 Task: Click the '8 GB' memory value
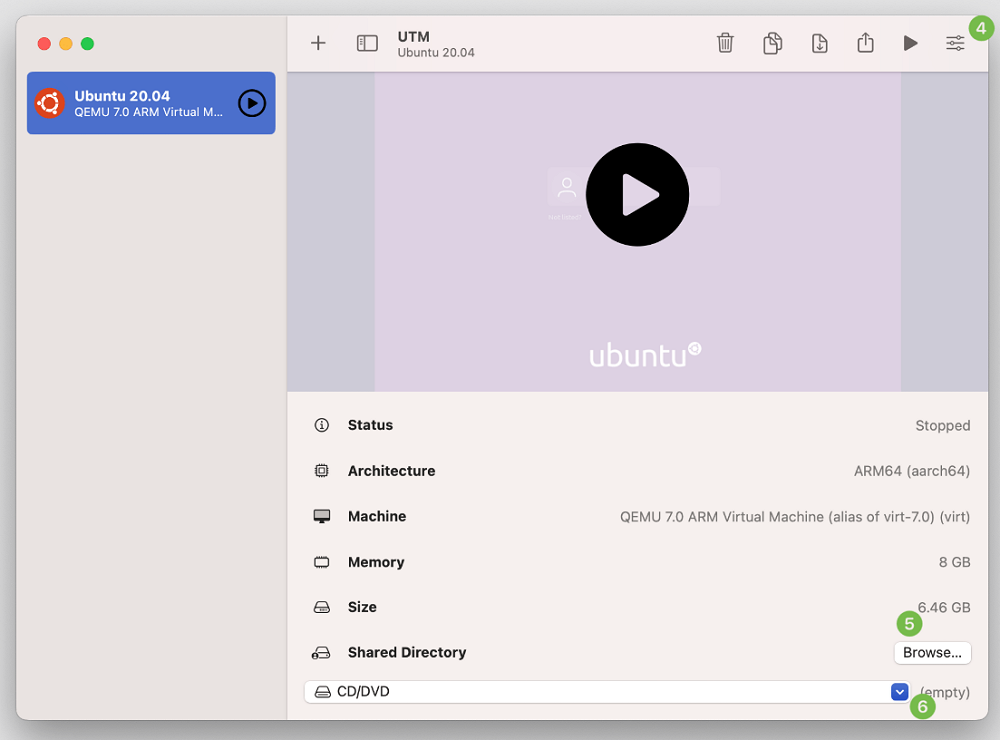(x=954, y=562)
